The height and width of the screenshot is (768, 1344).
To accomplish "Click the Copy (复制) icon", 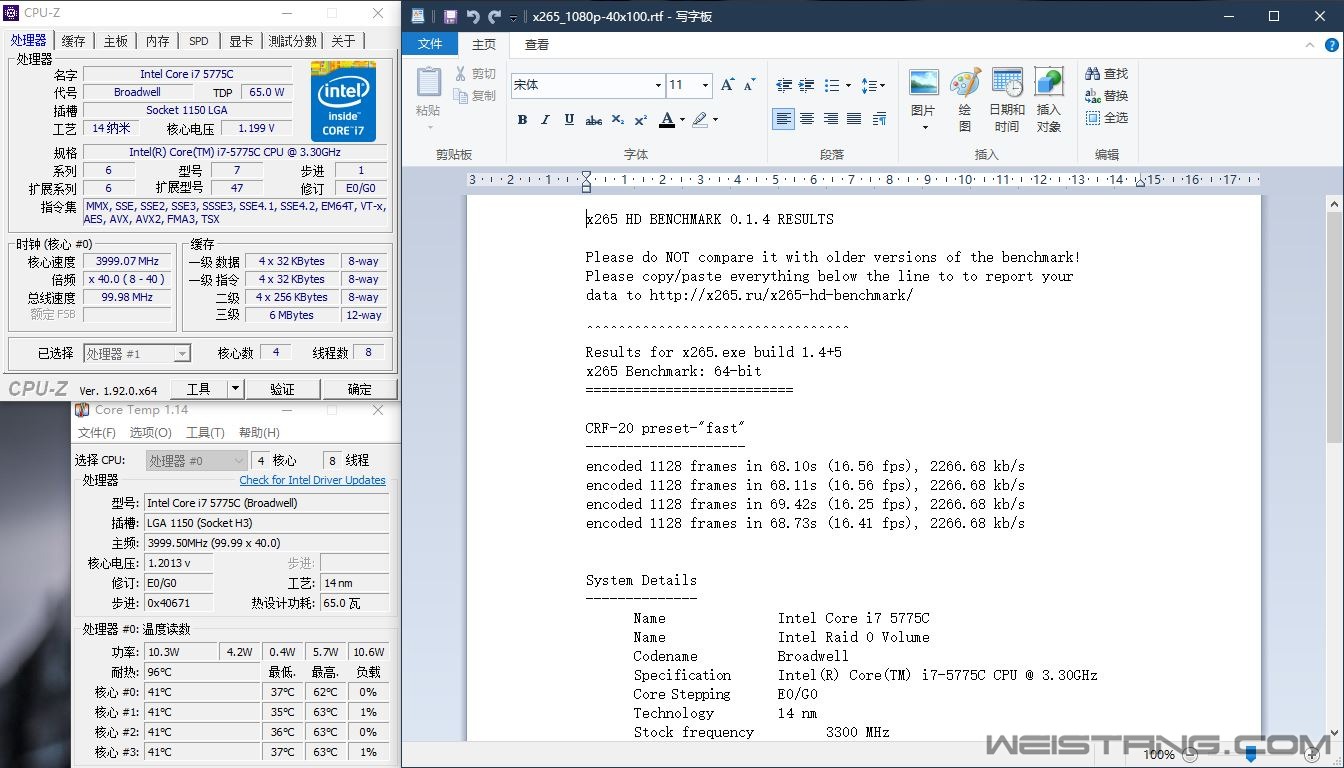I will pyautogui.click(x=461, y=96).
